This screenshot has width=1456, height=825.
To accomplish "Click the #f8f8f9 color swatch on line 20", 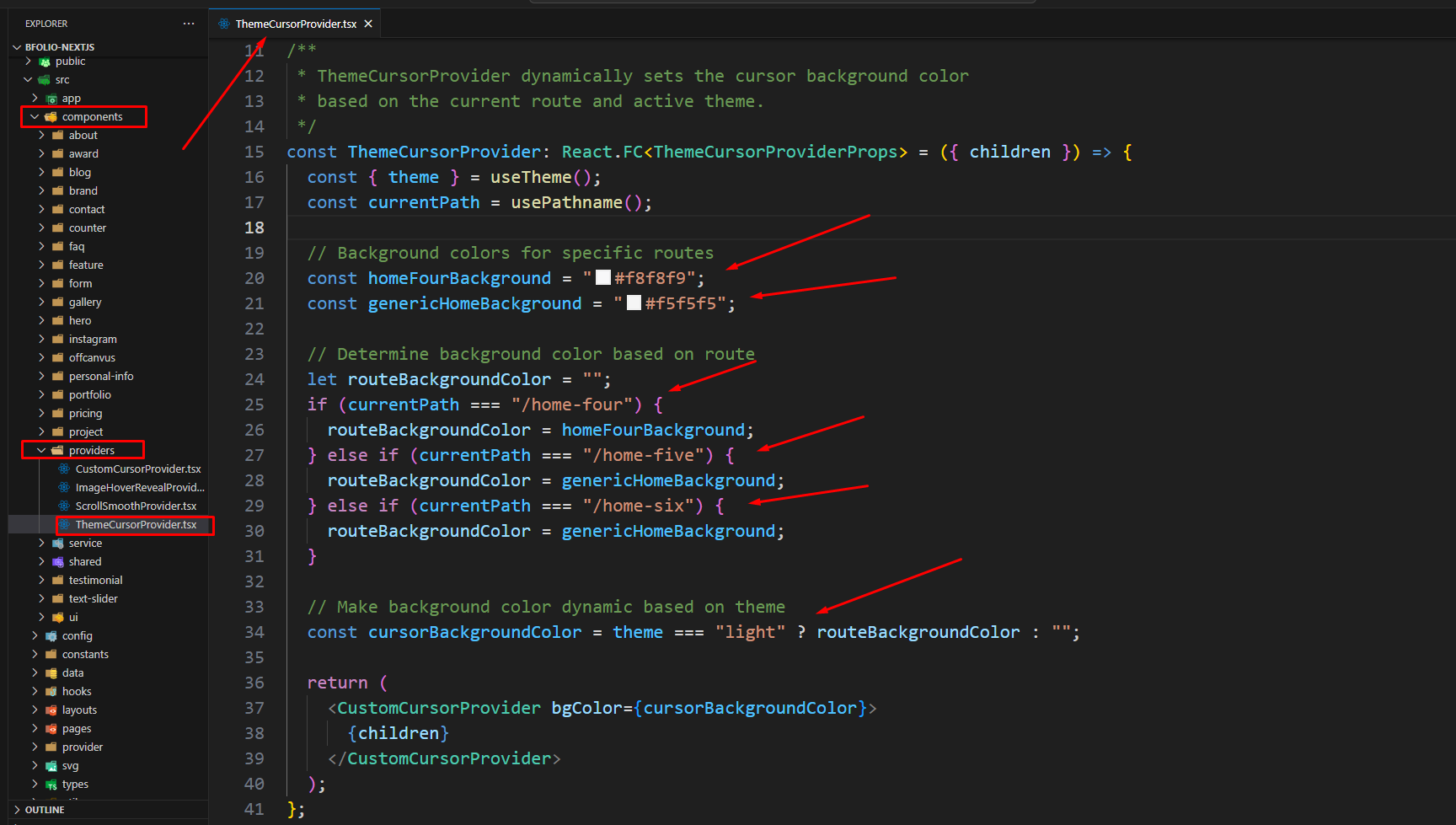I will (x=603, y=278).
